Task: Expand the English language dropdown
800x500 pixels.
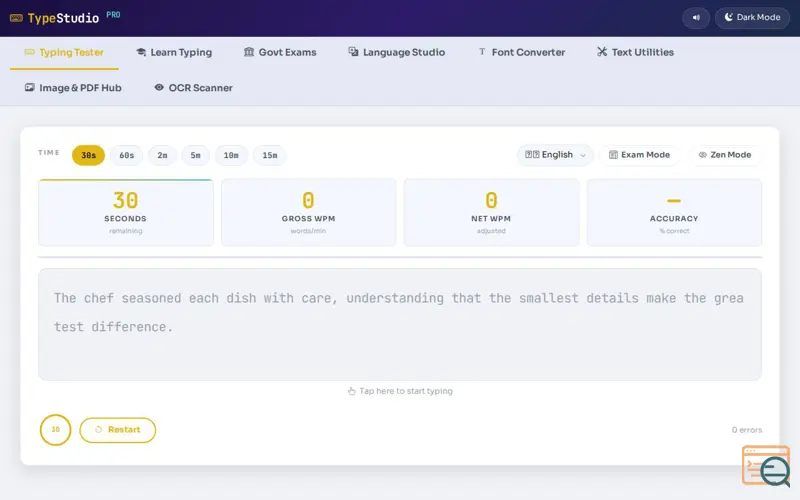Action: [555, 155]
